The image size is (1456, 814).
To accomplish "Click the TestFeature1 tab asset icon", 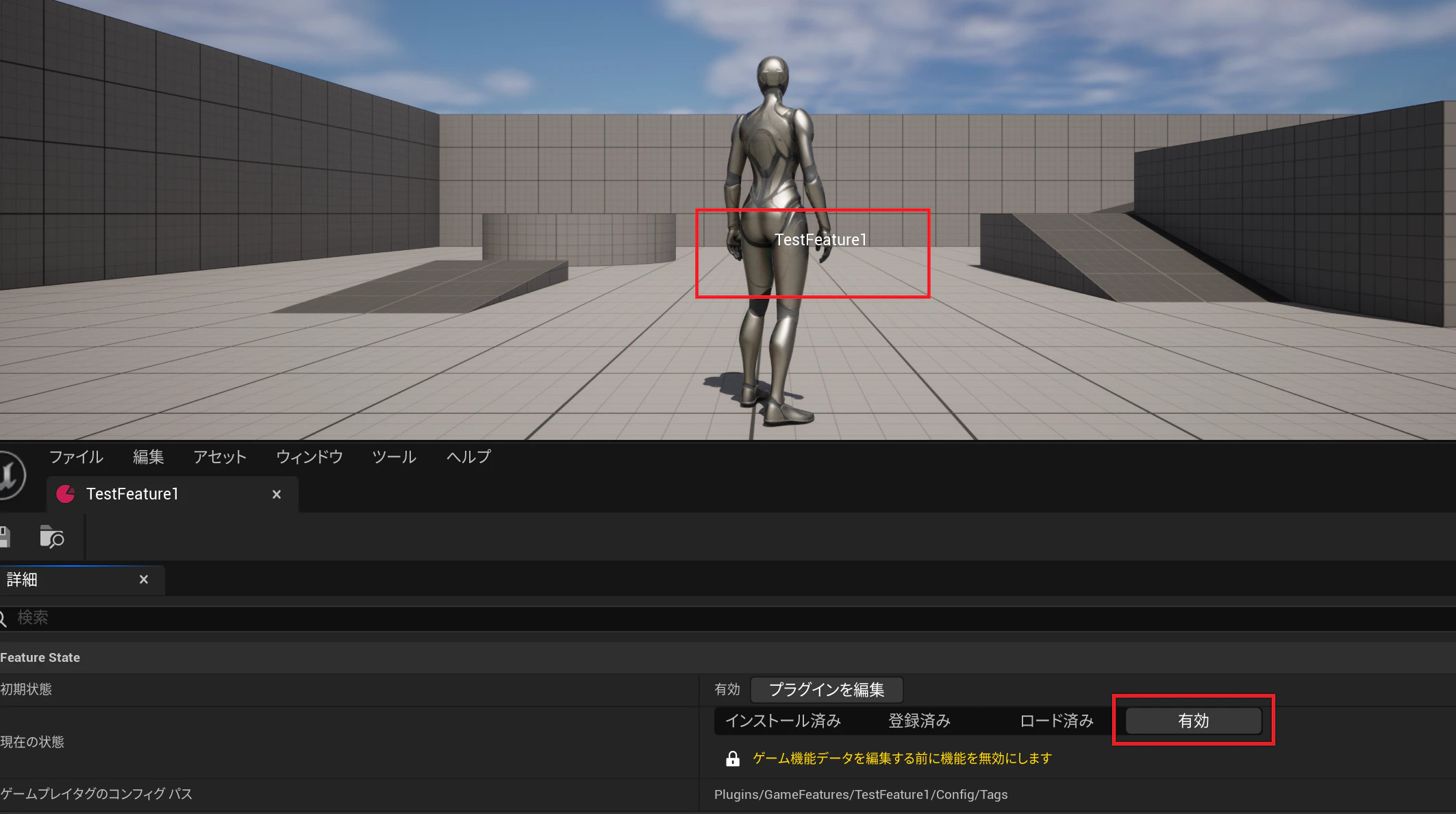I will point(66,494).
